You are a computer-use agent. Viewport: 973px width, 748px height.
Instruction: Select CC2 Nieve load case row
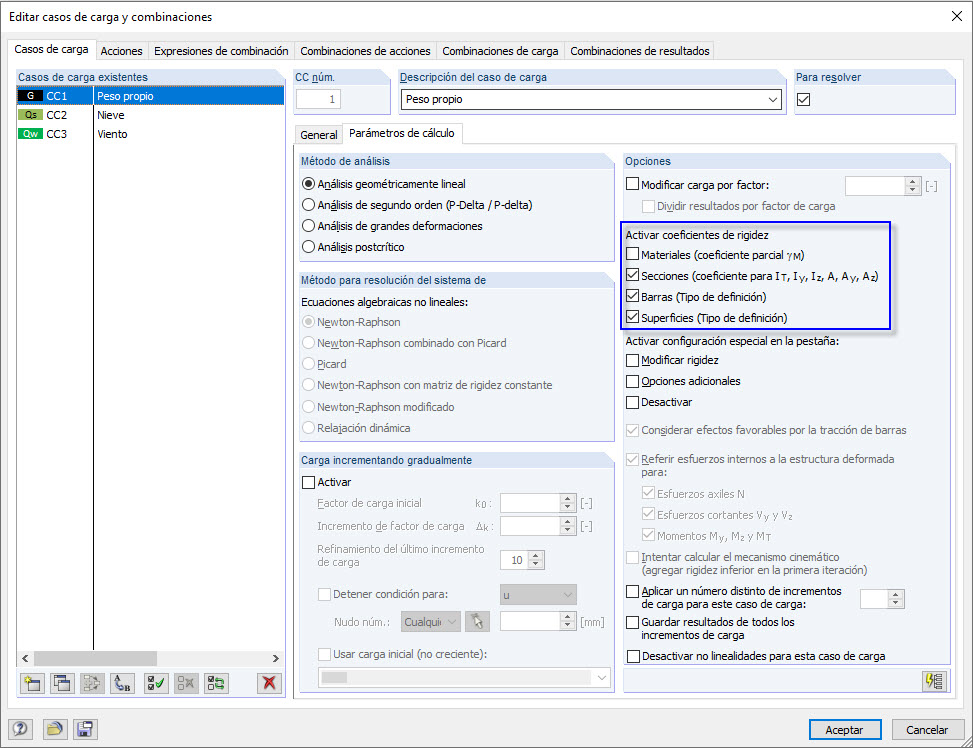coord(150,115)
